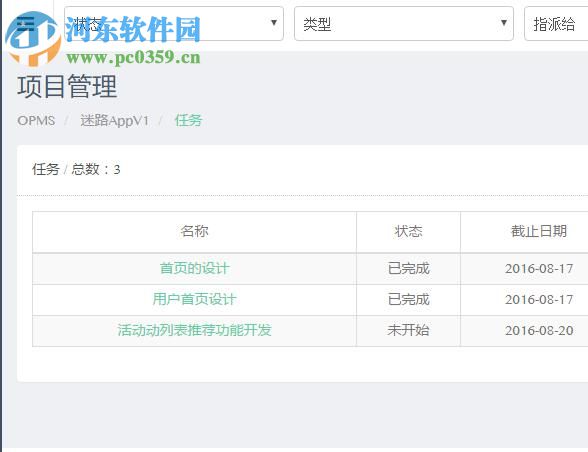Click the 截止日期 column header

tap(539, 231)
